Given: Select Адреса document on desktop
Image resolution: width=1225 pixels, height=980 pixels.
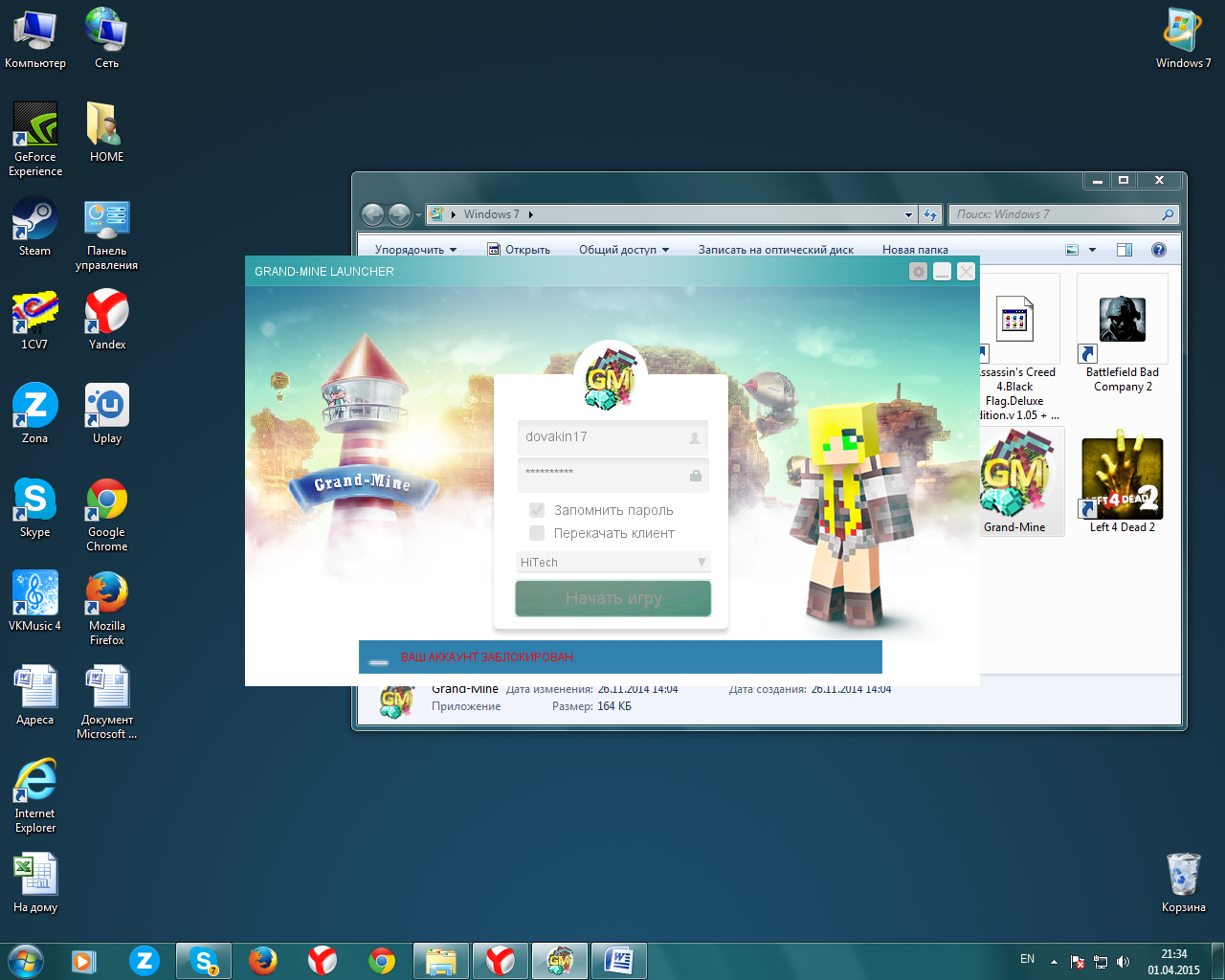Looking at the screenshot, I should pyautogui.click(x=35, y=695).
